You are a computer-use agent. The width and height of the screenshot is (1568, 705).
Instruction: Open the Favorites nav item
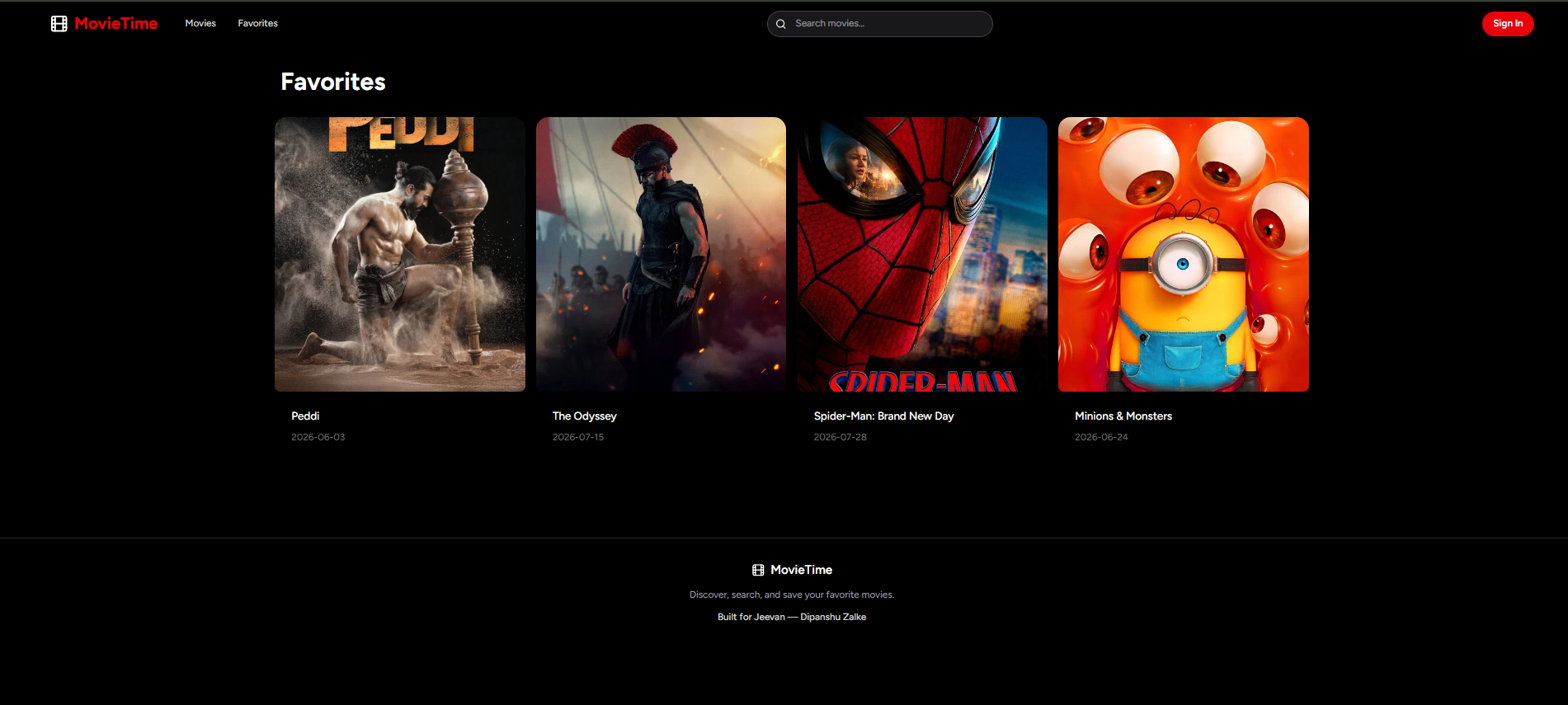257,23
